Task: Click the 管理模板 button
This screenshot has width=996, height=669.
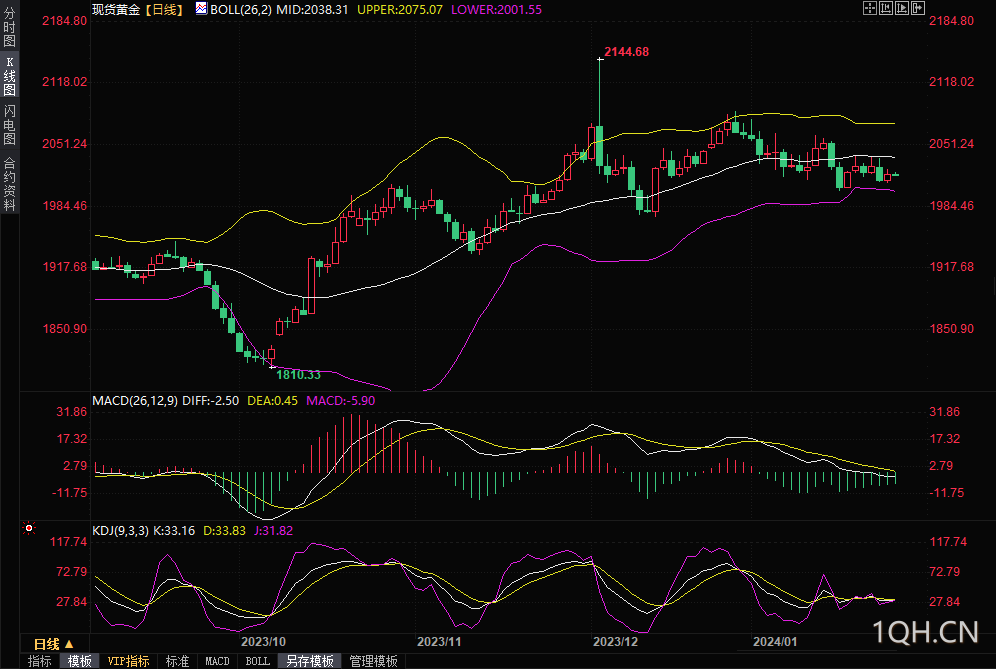Action: point(374,661)
